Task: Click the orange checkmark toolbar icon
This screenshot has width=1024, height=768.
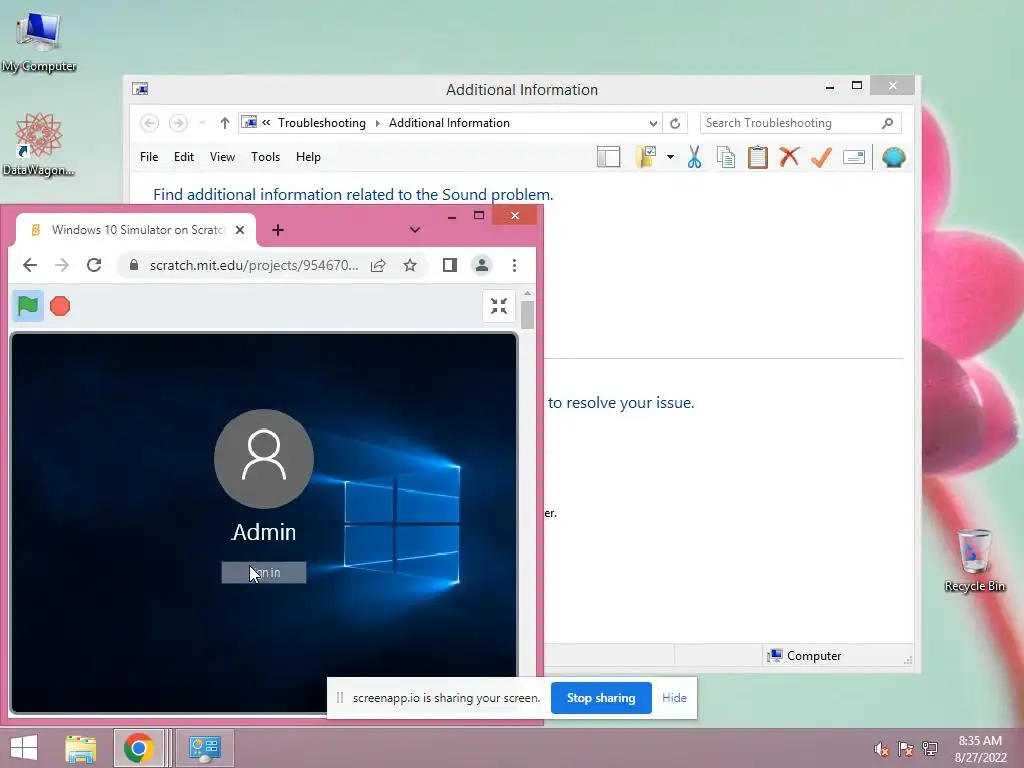Action: pyautogui.click(x=821, y=157)
